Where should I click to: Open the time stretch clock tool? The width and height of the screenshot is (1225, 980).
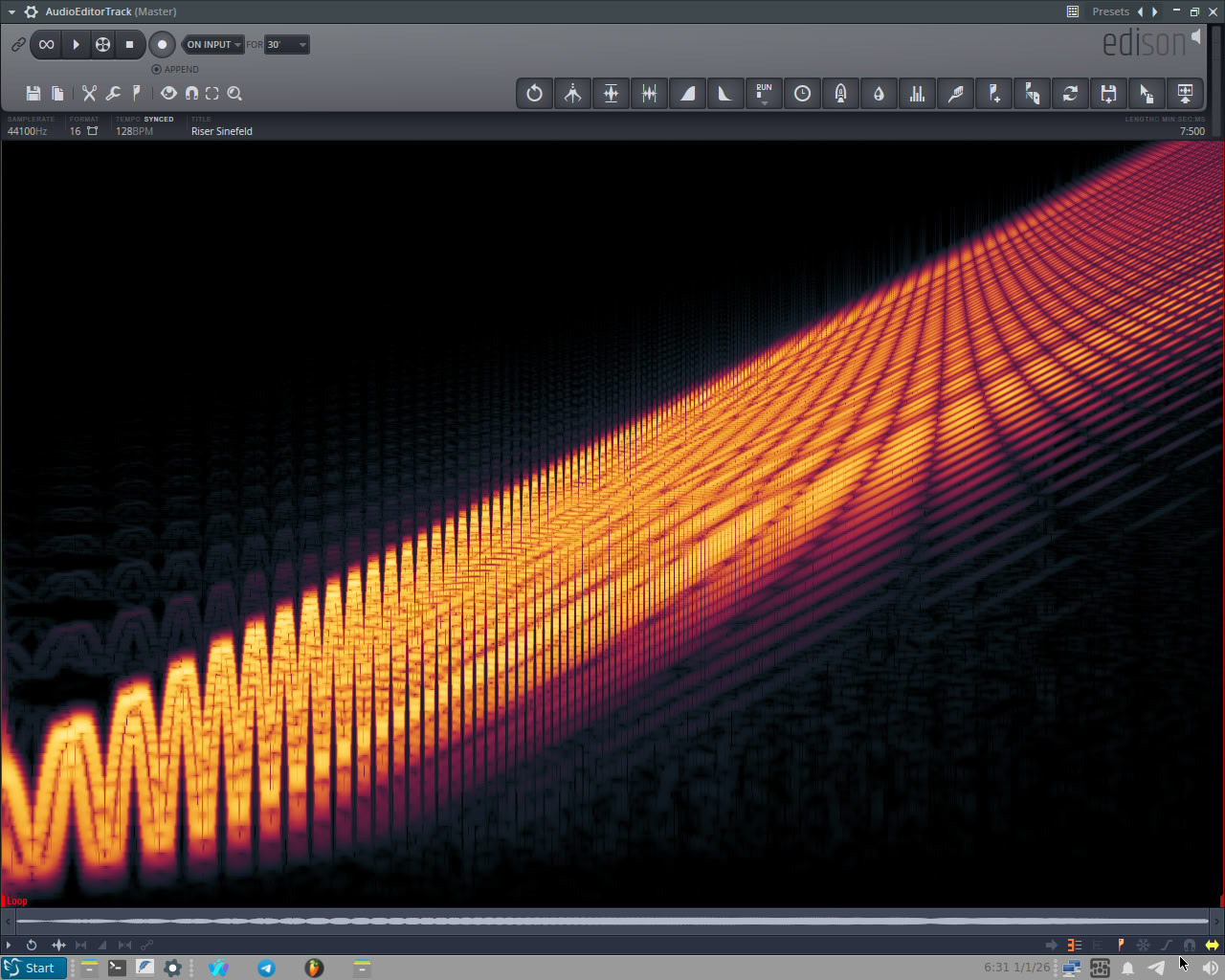point(802,94)
